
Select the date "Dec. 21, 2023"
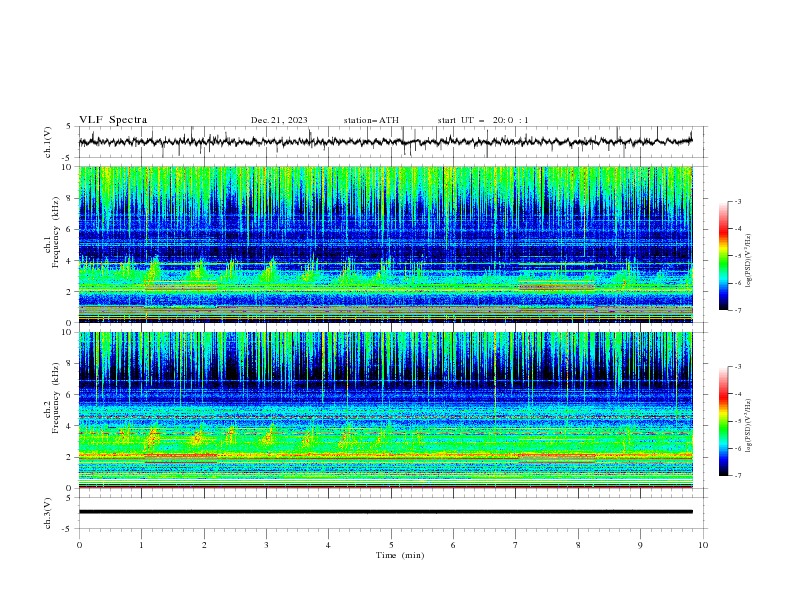(x=279, y=120)
